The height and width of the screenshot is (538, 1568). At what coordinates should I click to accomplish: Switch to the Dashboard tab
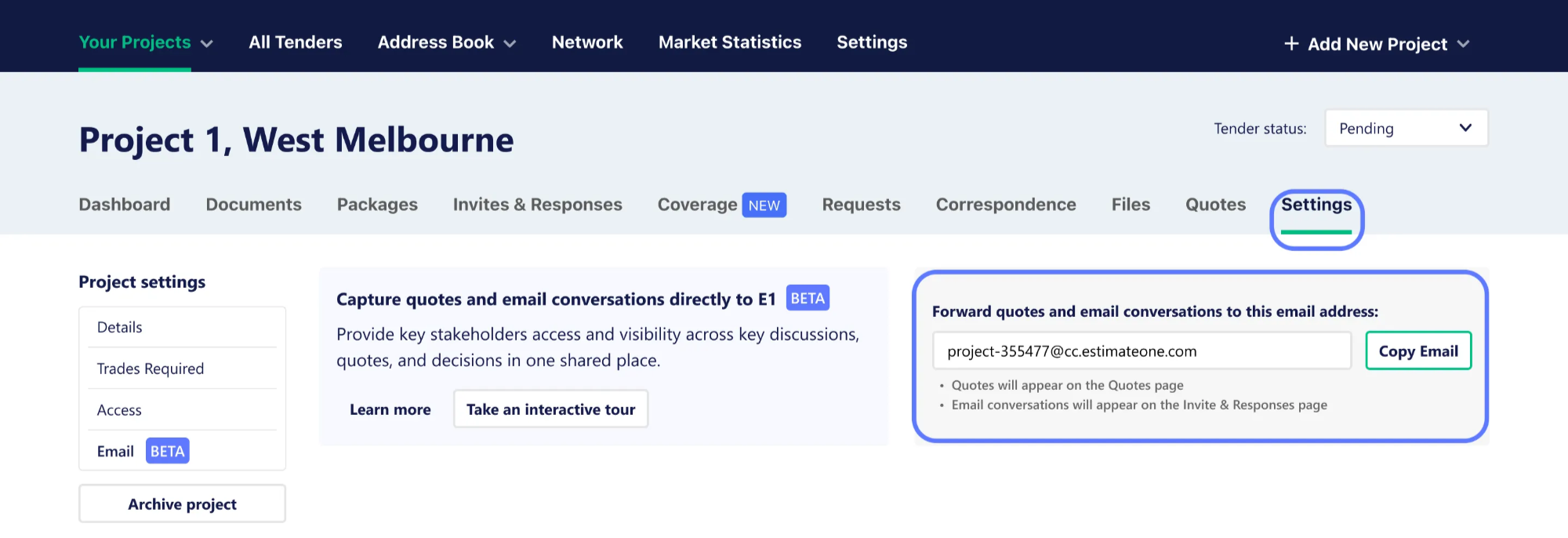coord(124,205)
